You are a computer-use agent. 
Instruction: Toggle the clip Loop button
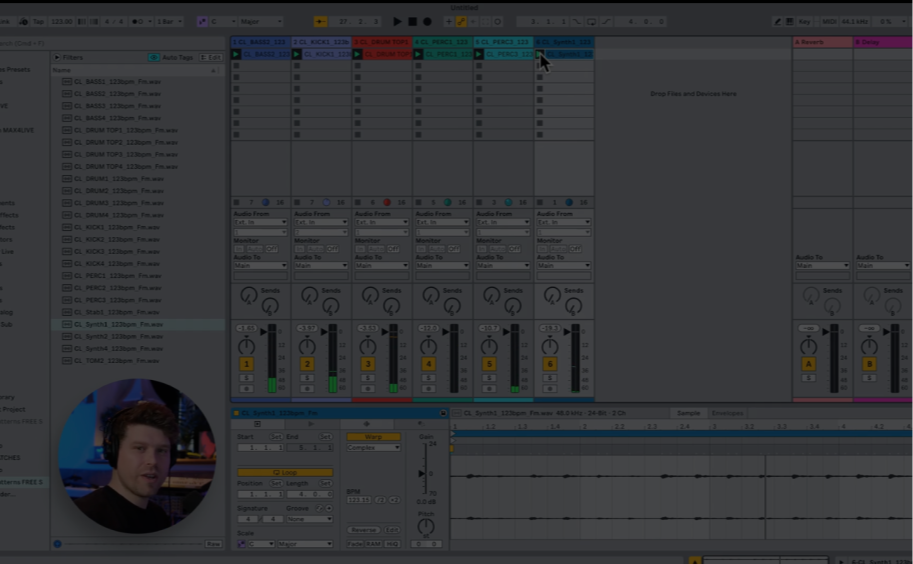coord(285,473)
